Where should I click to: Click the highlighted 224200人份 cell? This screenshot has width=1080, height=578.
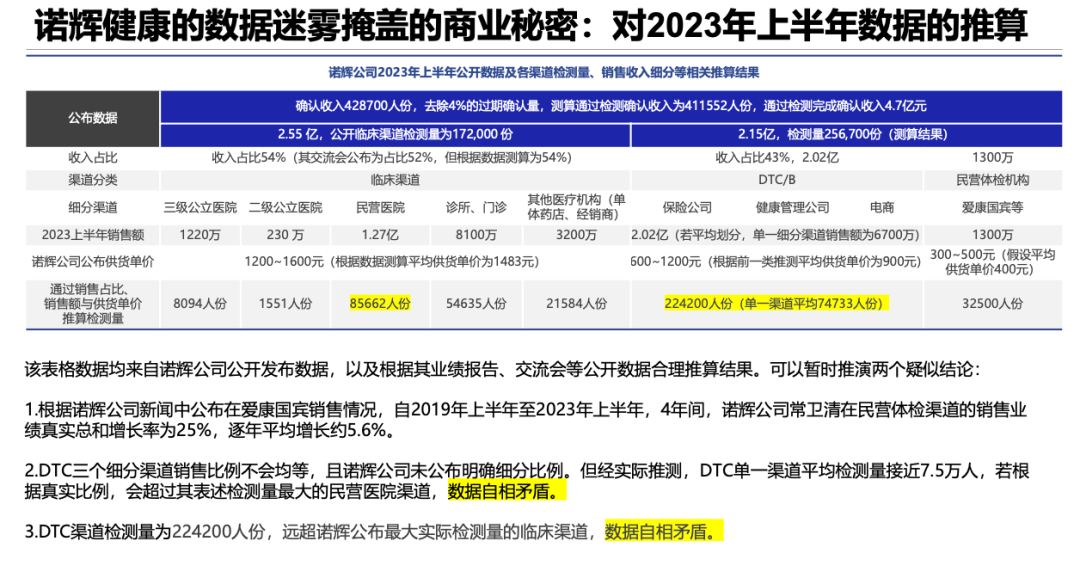coord(776,303)
